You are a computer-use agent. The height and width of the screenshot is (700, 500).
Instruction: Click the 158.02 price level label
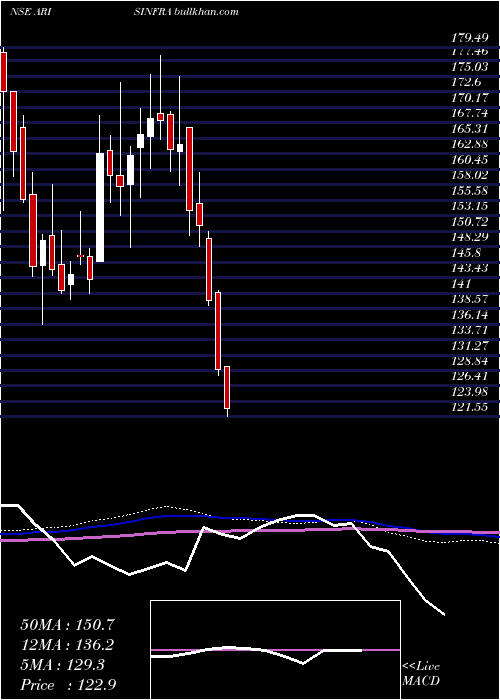point(470,175)
